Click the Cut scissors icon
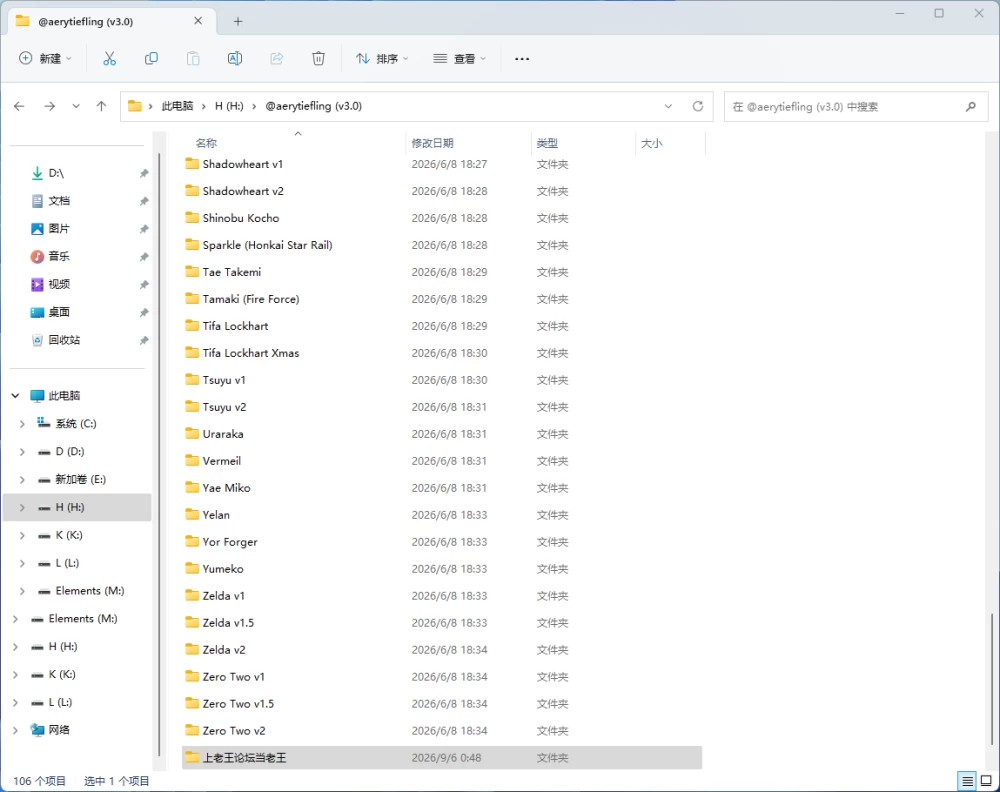The height and width of the screenshot is (792, 1000). 110,59
